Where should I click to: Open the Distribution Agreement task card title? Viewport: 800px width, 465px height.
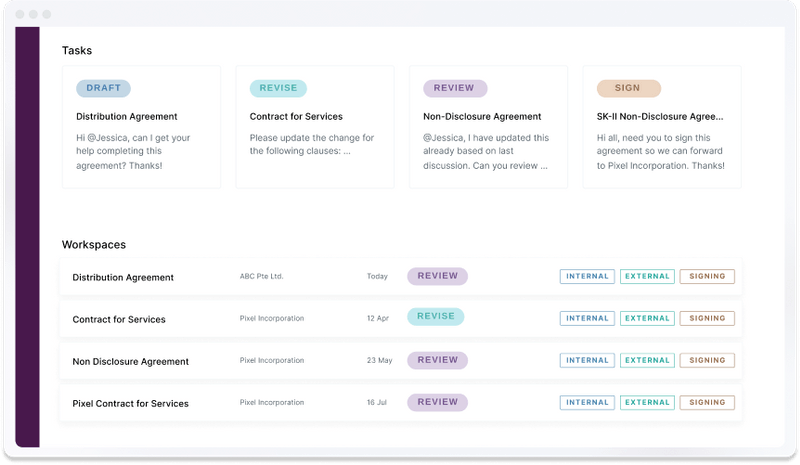[x=127, y=117]
